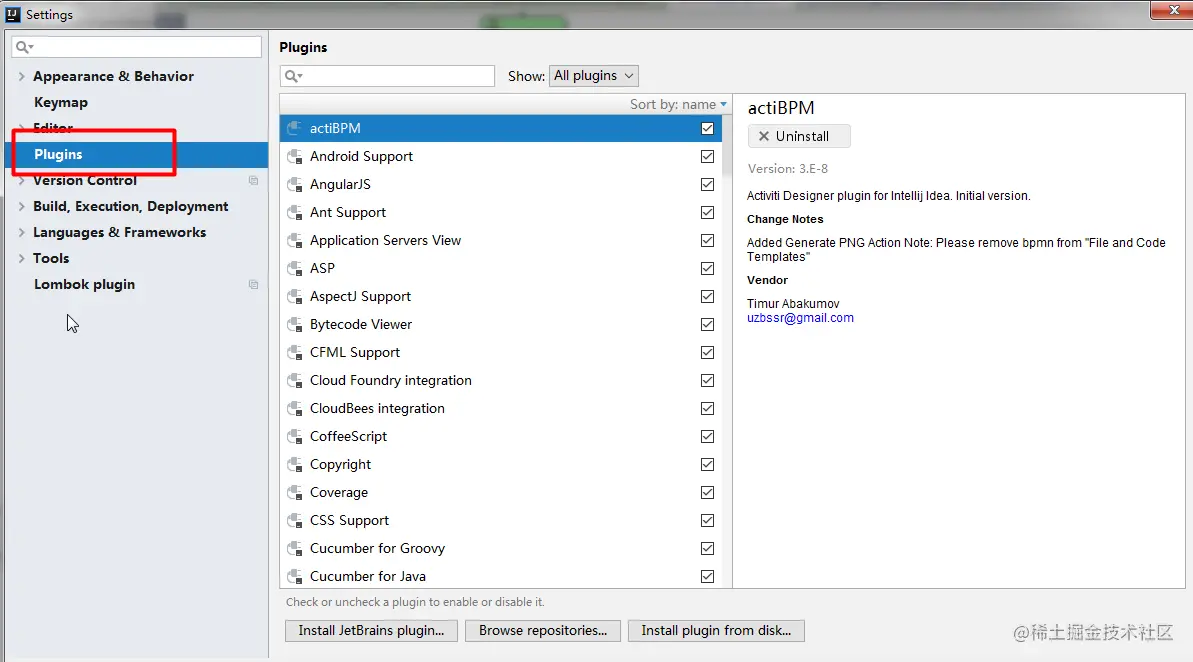1193x662 pixels.
Task: Click the Version Control project-level settings icon
Action: pos(253,180)
